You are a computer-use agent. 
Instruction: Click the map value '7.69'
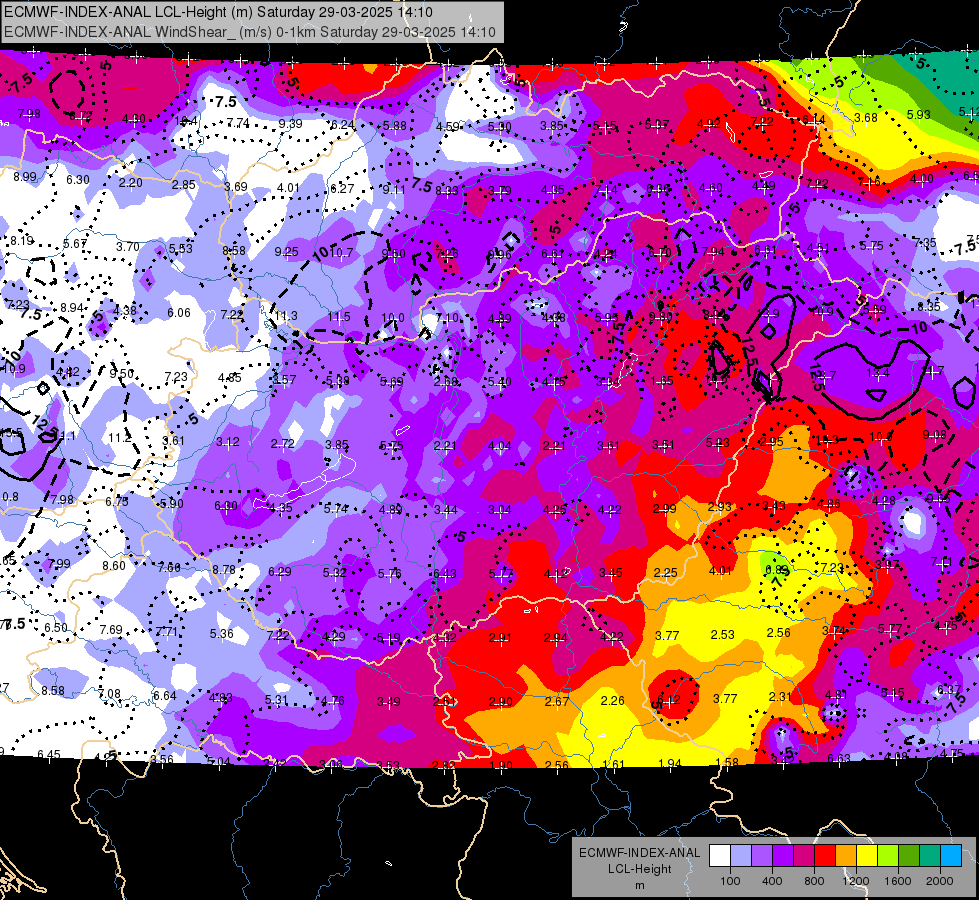coord(111,630)
